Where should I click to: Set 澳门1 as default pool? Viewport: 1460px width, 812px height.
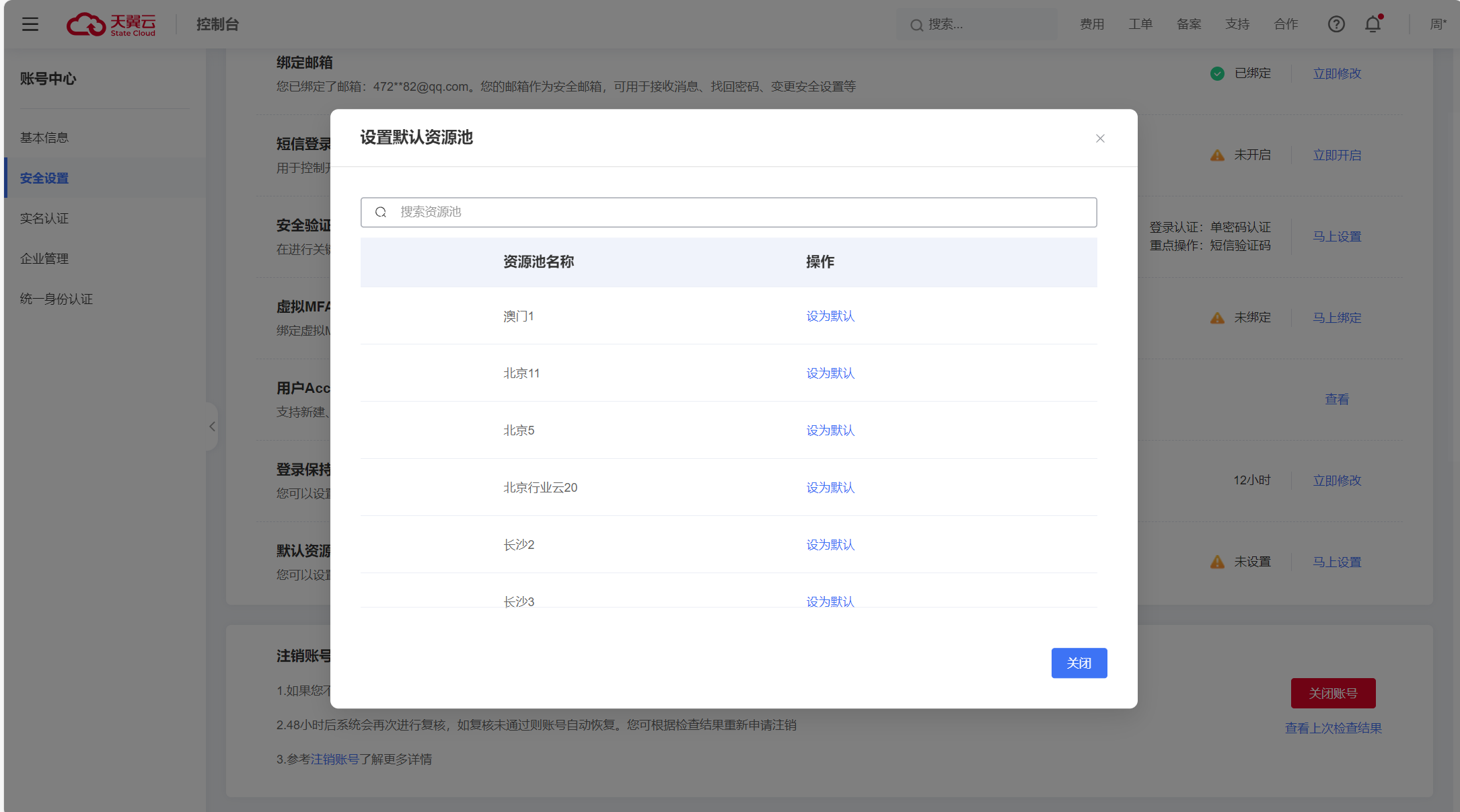click(830, 316)
